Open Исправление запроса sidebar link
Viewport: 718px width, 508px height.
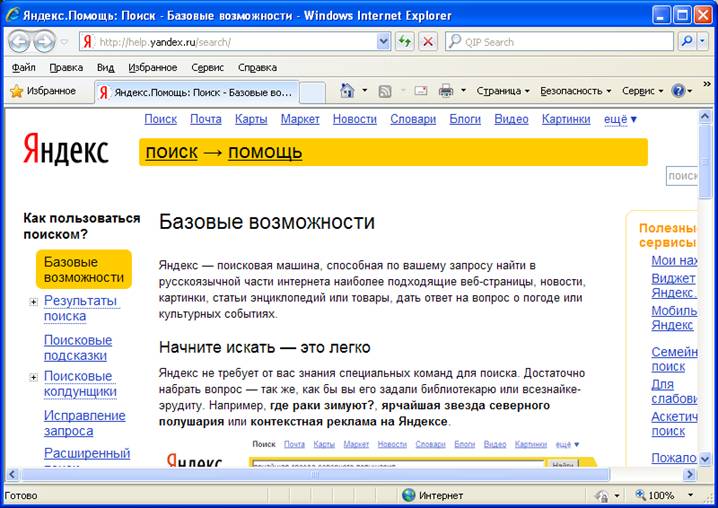tap(85, 423)
